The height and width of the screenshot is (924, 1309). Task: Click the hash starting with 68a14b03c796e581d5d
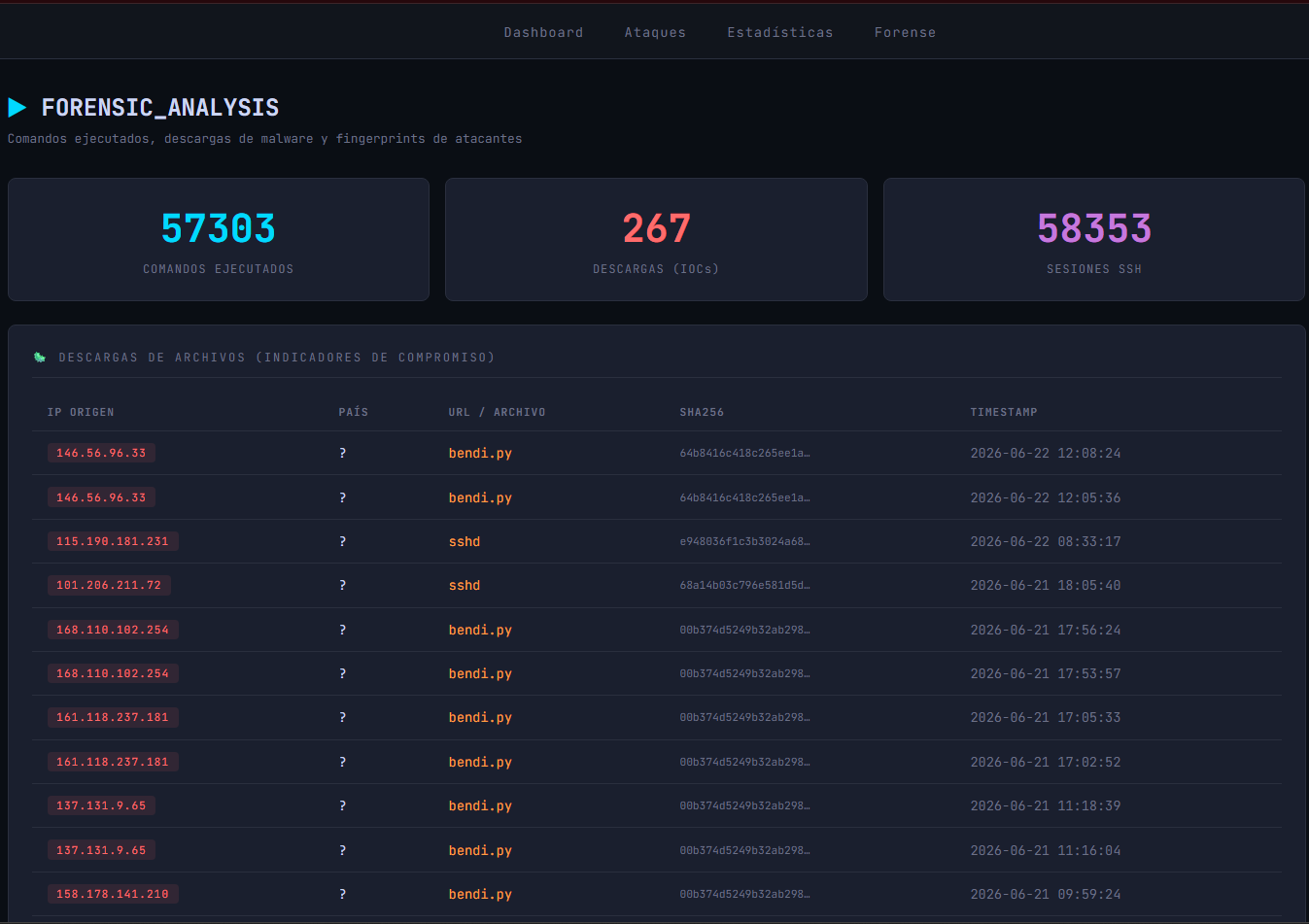pos(744,585)
